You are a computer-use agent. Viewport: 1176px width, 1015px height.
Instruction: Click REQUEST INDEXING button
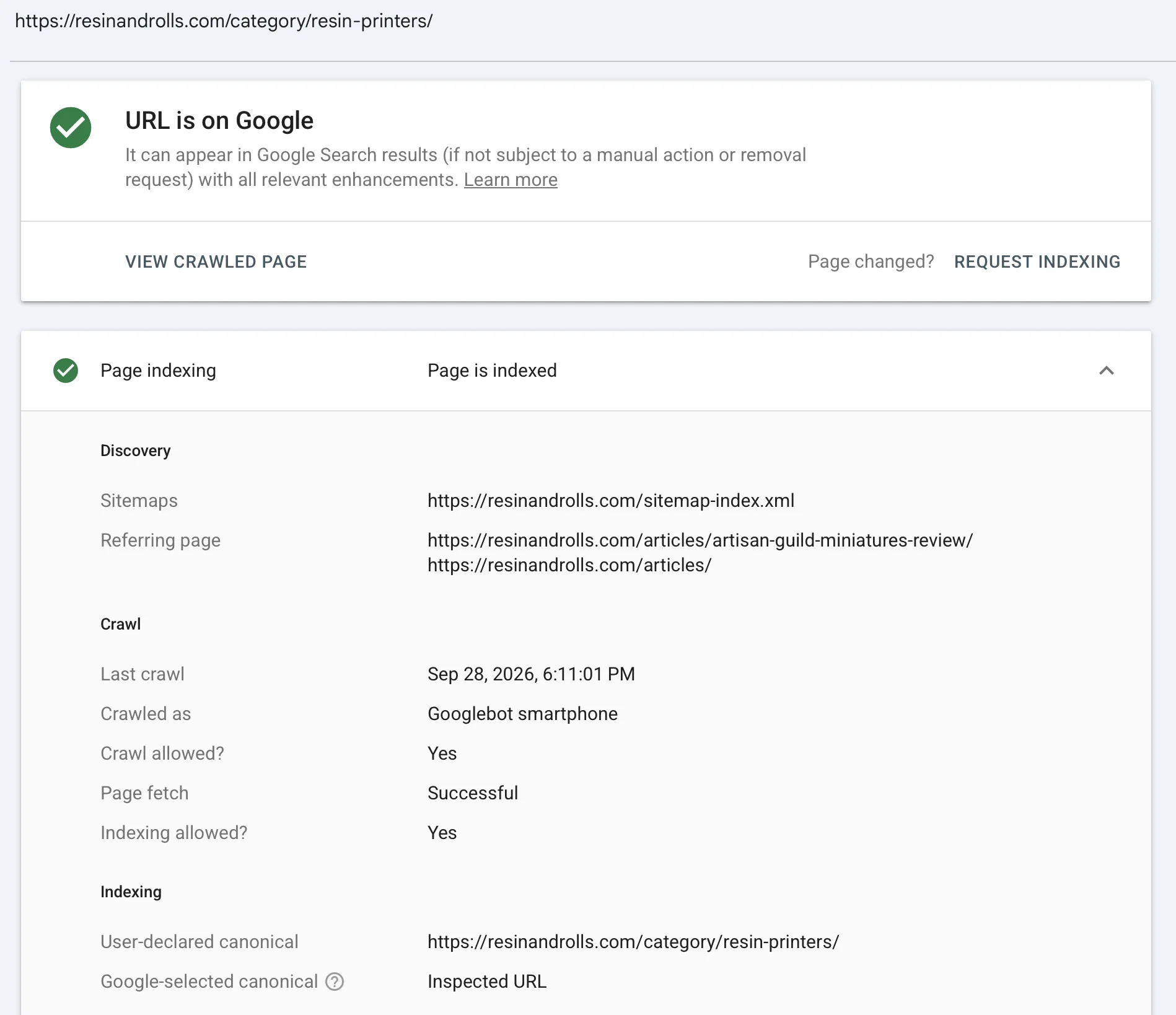click(x=1037, y=261)
